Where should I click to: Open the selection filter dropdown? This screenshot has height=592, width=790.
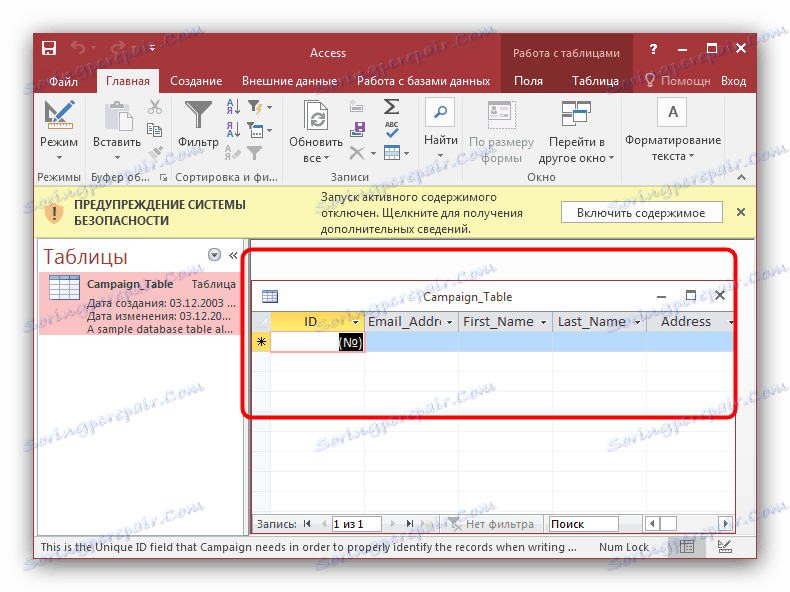click(259, 107)
